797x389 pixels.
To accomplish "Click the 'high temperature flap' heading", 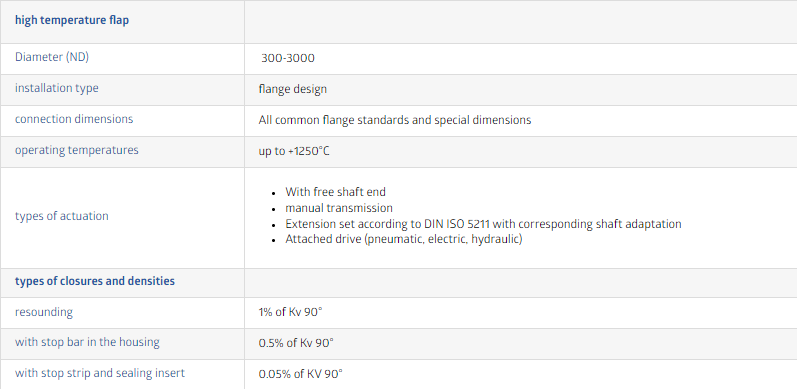I will coord(72,20).
